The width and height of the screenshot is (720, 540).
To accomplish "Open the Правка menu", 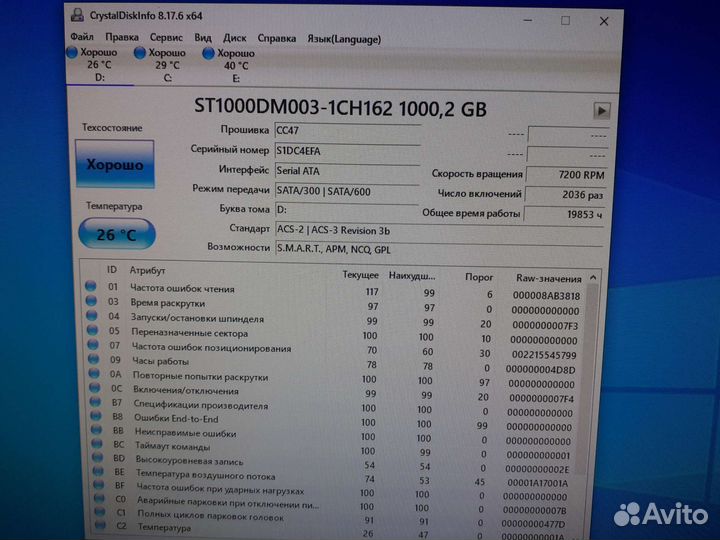I will (122, 38).
